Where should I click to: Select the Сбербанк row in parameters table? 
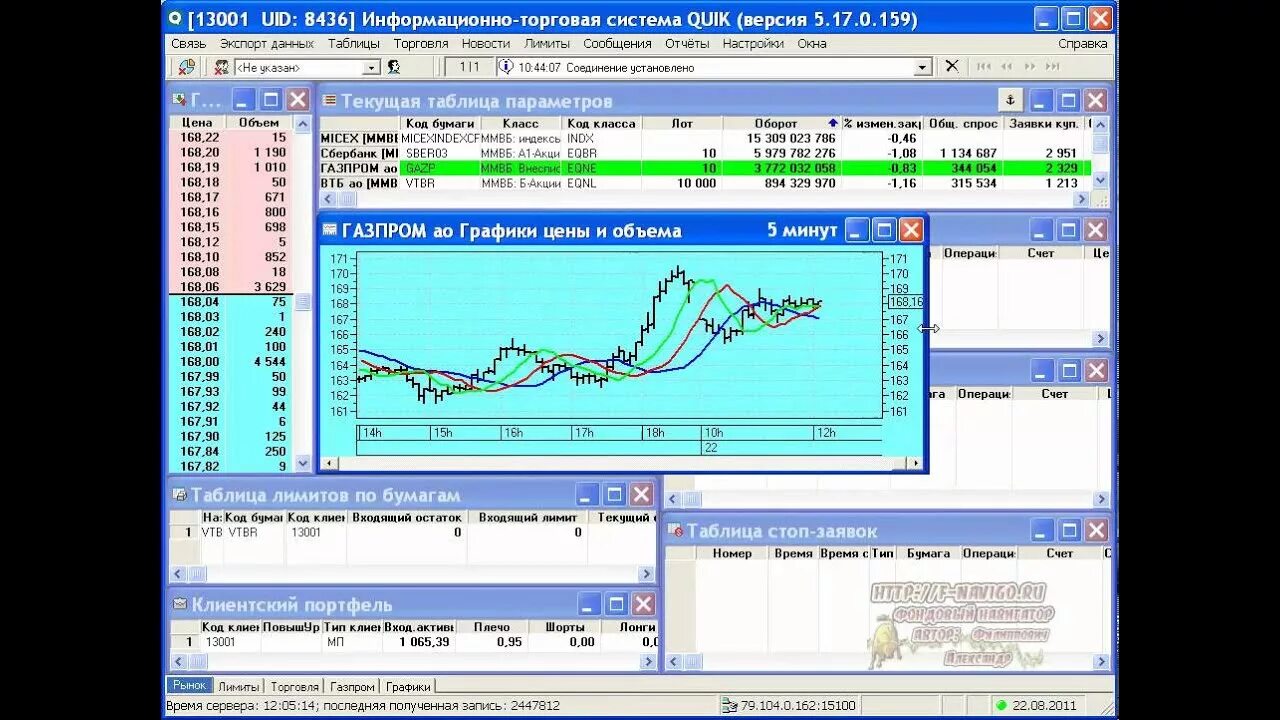pos(705,153)
